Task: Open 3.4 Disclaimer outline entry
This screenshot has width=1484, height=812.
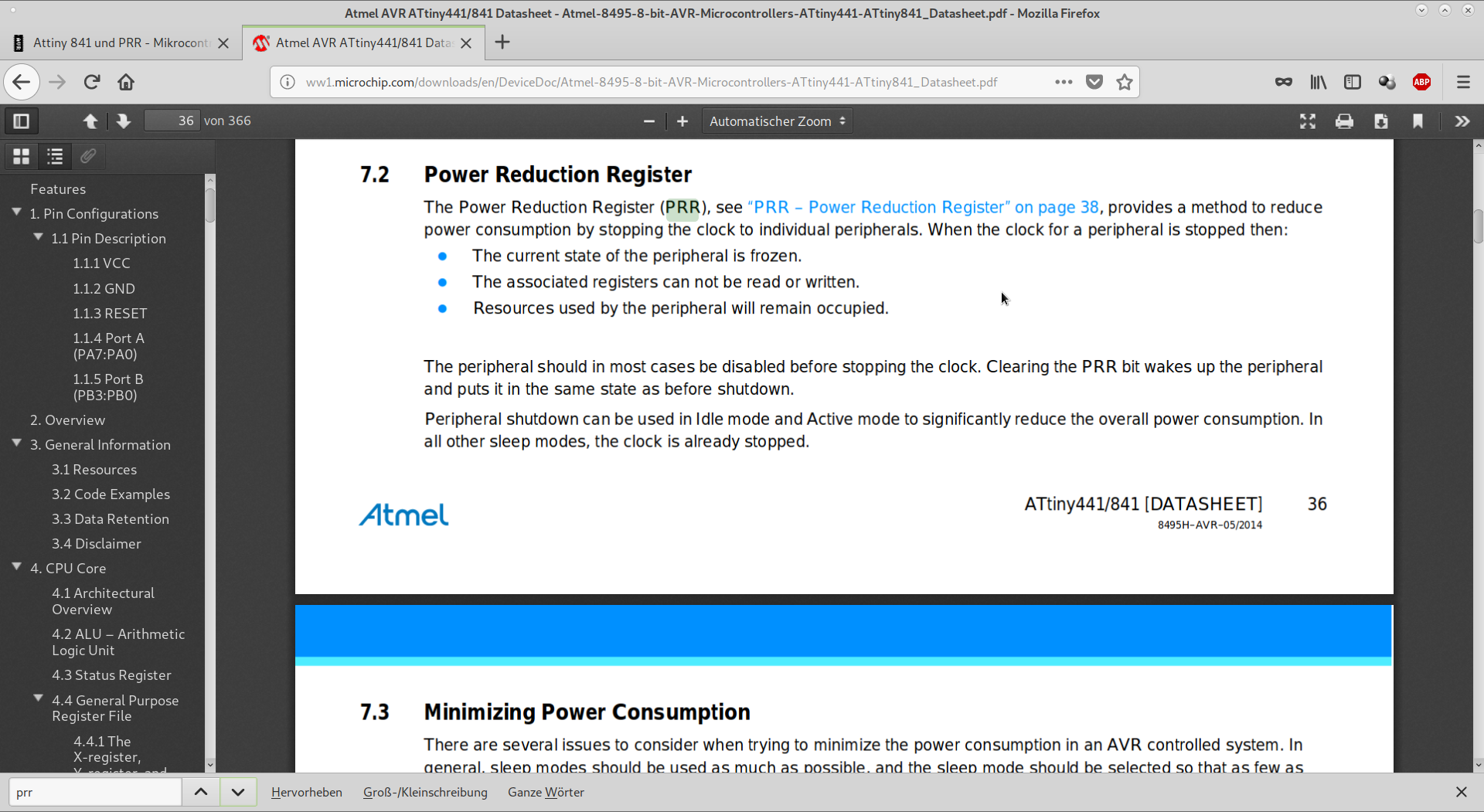Action: point(96,544)
